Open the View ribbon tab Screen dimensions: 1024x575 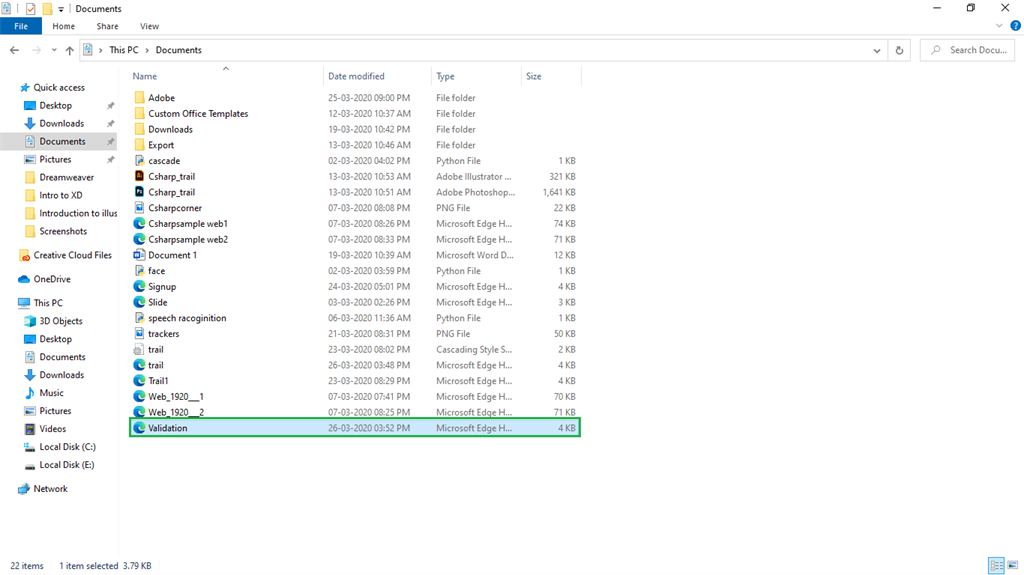coord(149,26)
